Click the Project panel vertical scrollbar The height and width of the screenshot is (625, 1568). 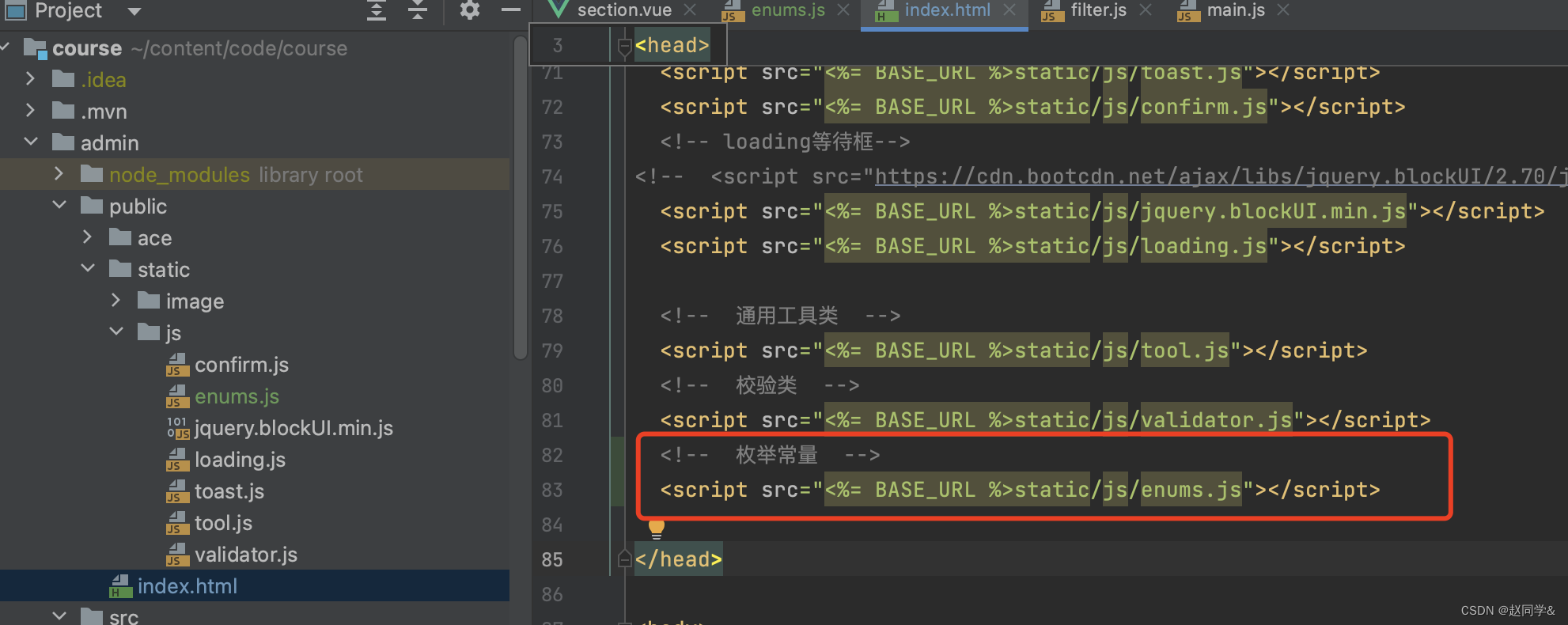520,198
